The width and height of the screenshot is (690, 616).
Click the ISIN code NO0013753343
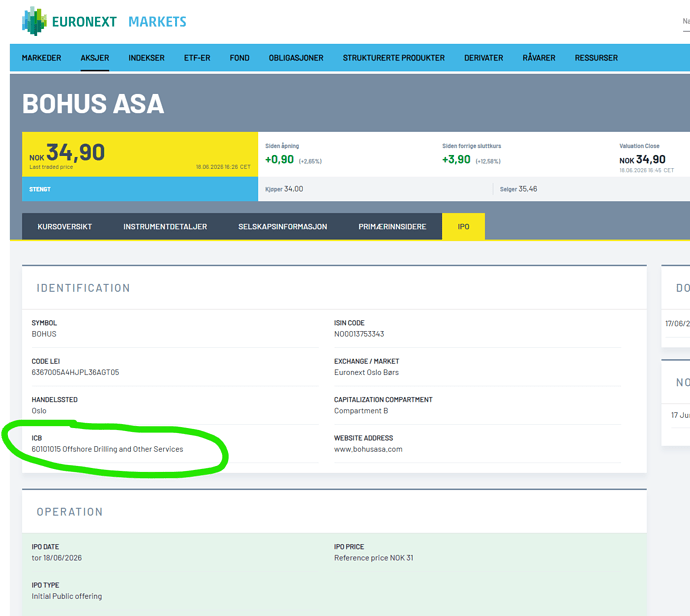pyautogui.click(x=359, y=334)
